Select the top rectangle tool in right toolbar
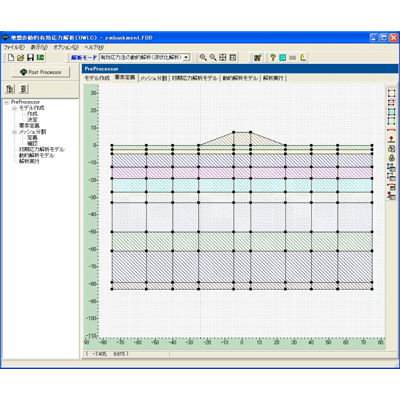The height and width of the screenshot is (400, 400). [x=391, y=93]
